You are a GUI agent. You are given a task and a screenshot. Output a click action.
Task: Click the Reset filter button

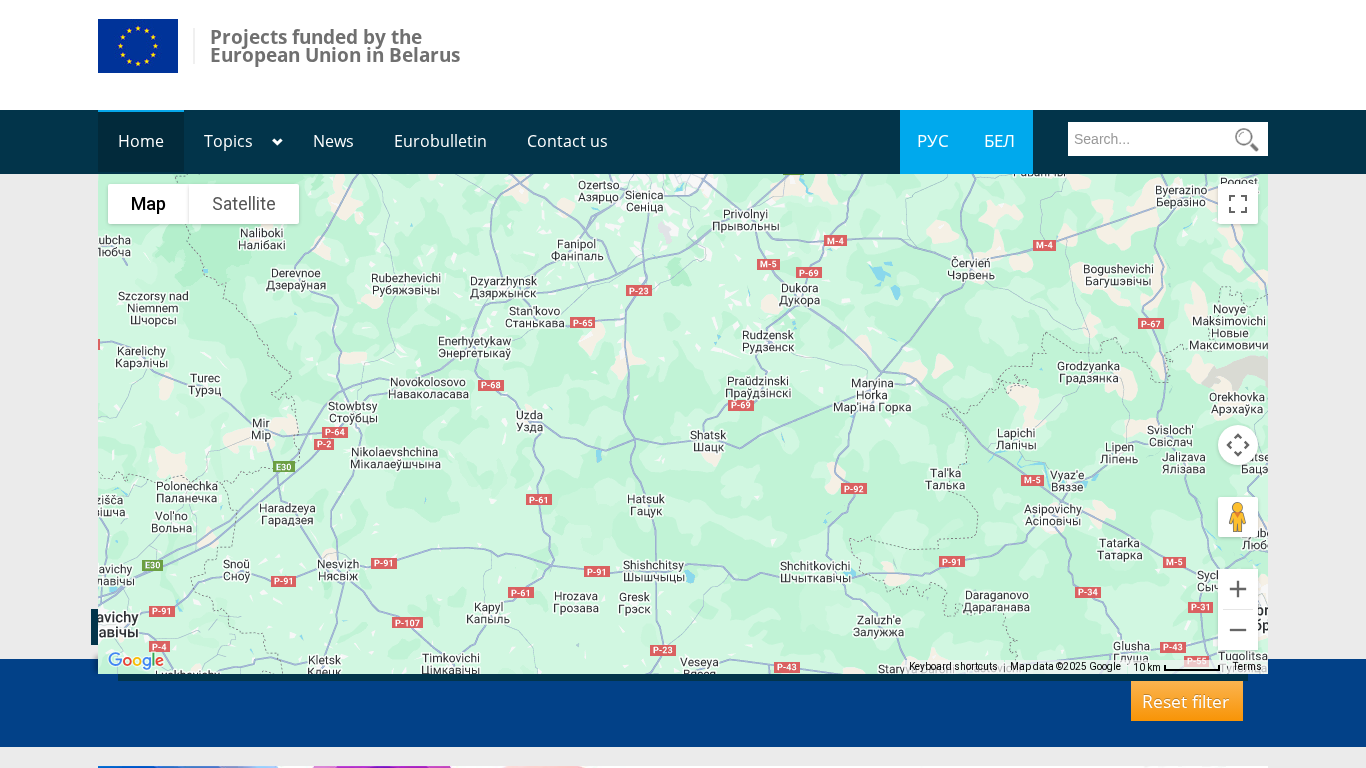(x=1187, y=701)
